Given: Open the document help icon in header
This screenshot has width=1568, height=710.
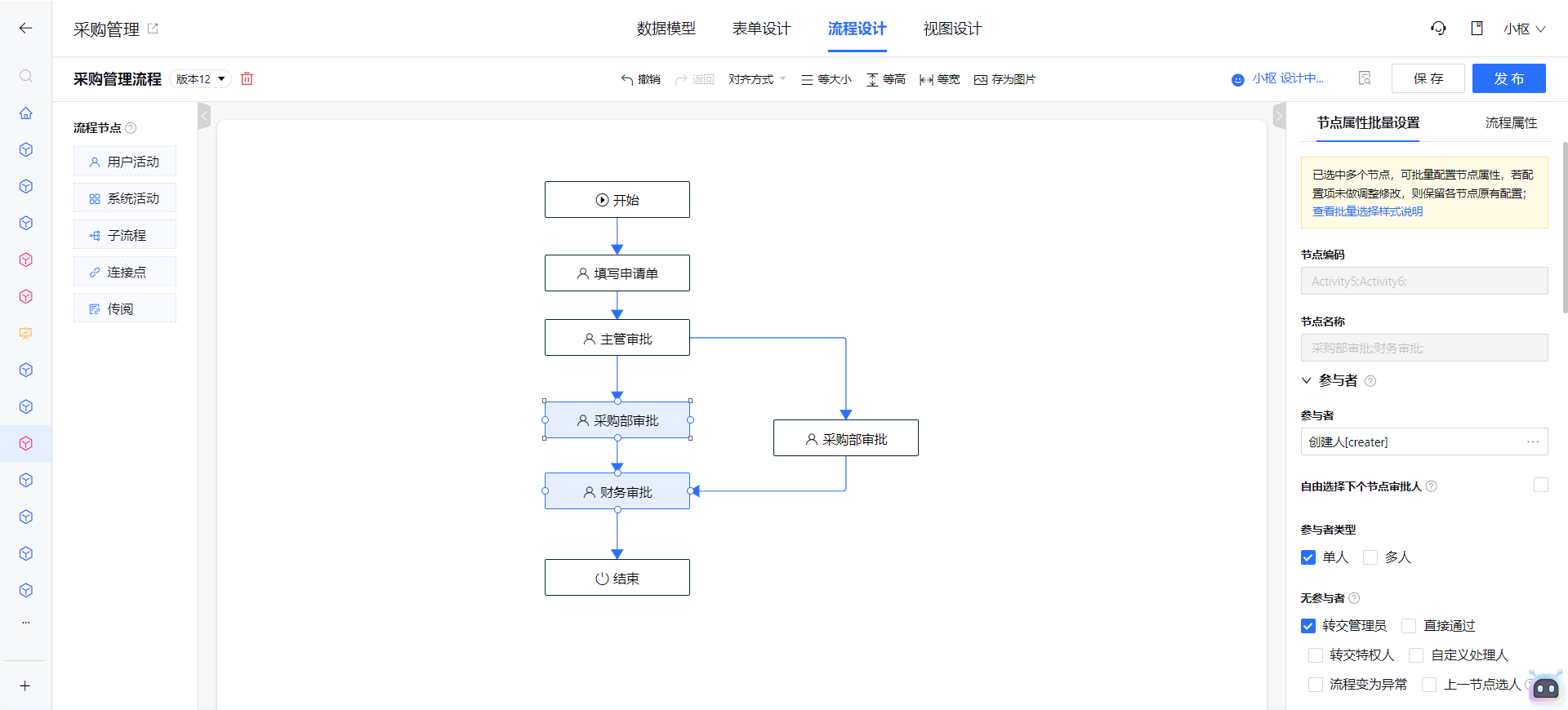Looking at the screenshot, I should click(1477, 29).
